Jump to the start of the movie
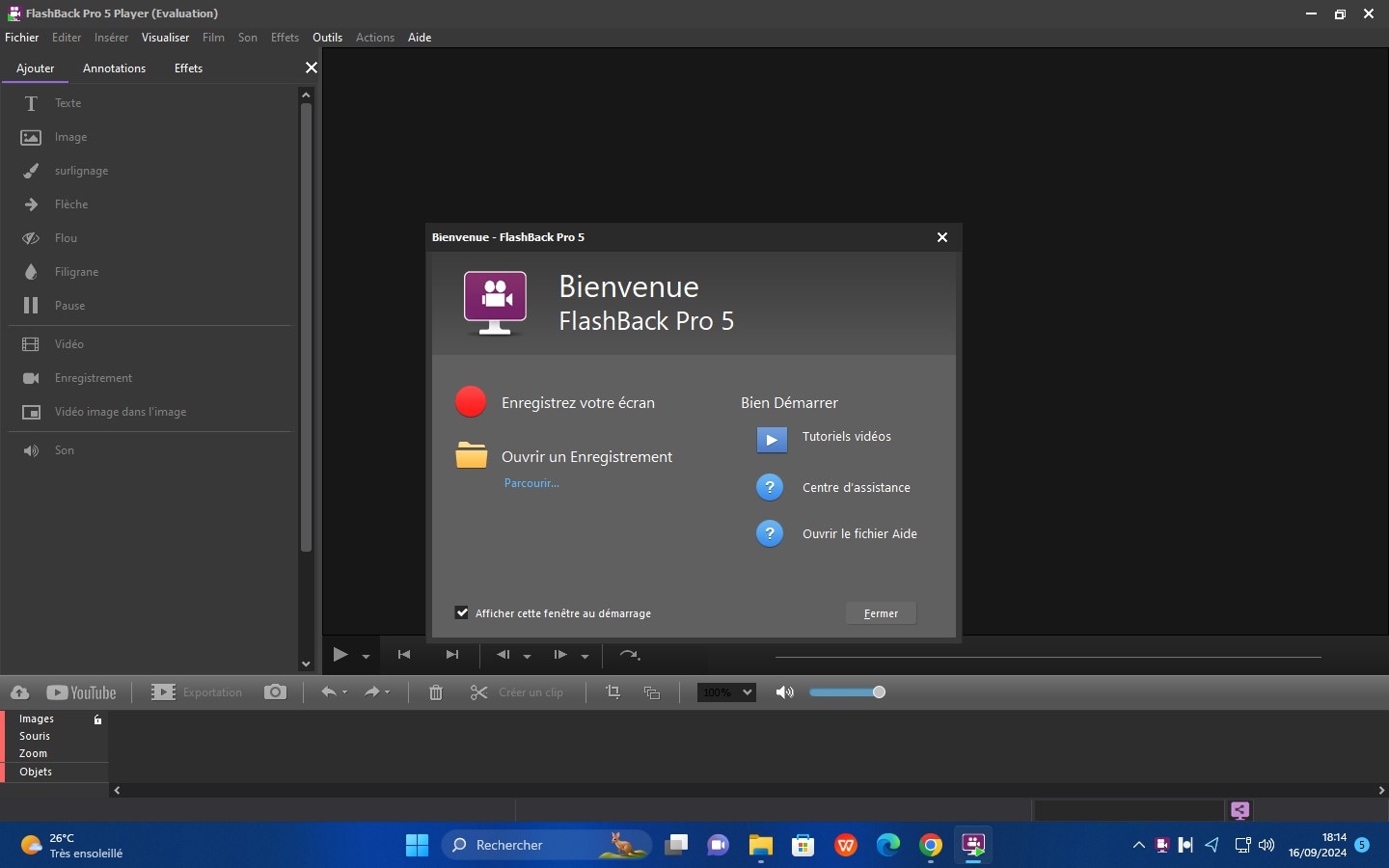1389x868 pixels. [x=404, y=655]
